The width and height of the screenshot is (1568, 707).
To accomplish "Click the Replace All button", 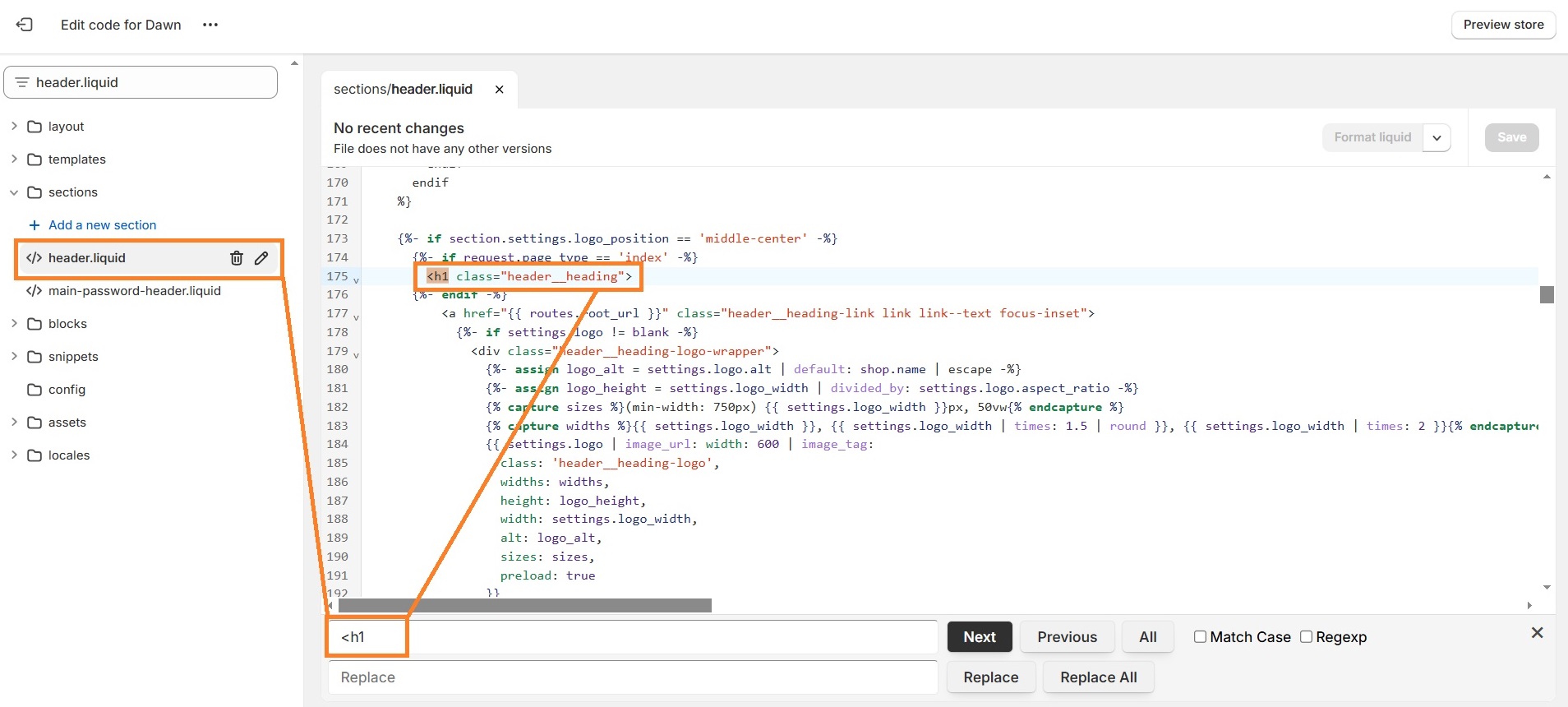I will coord(1099,677).
